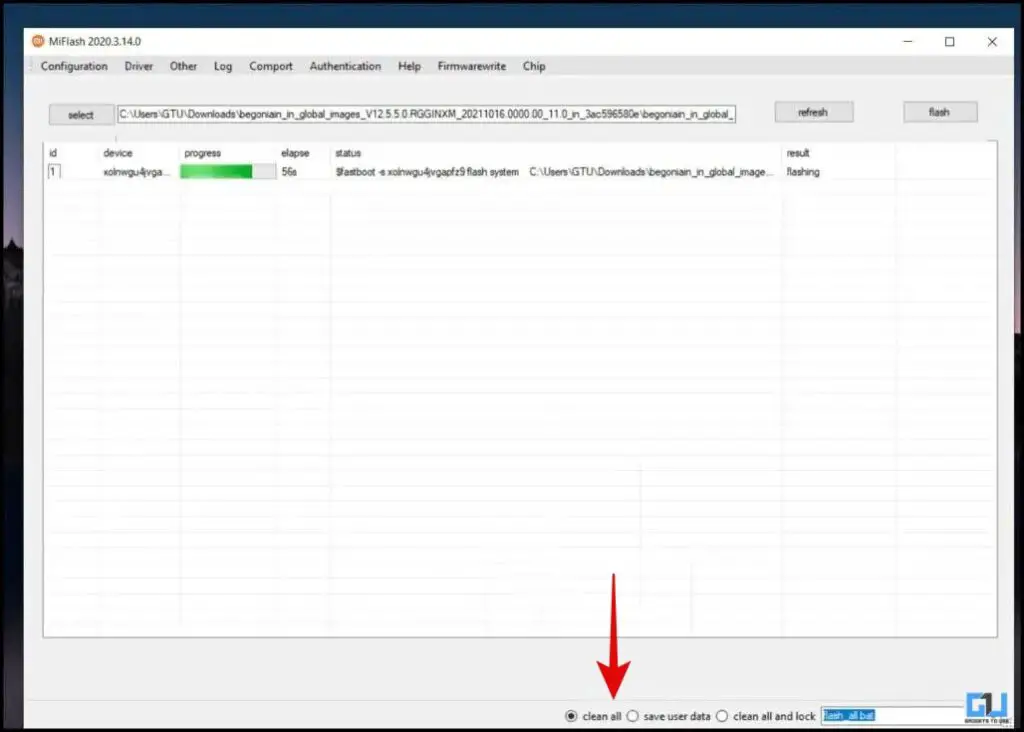
Task: Click the green flashing progress bar
Action: pos(228,172)
